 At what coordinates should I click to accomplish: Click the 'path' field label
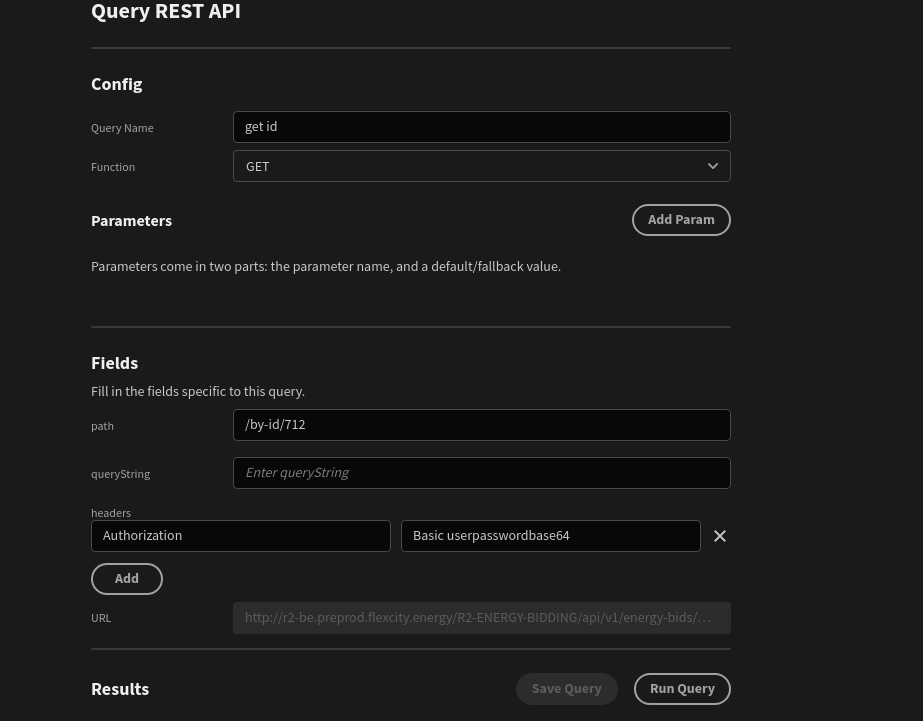click(x=102, y=426)
